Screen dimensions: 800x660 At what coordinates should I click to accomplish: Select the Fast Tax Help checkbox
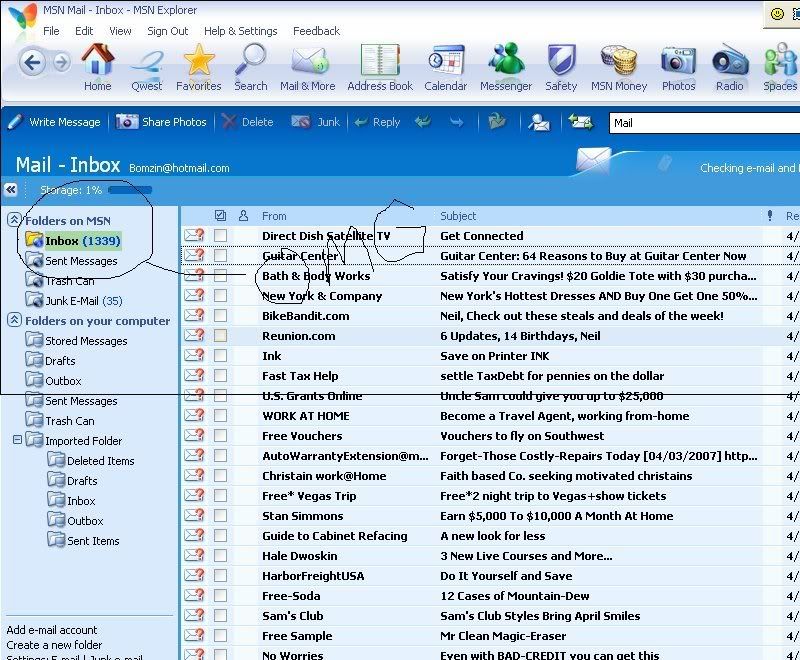tap(220, 375)
